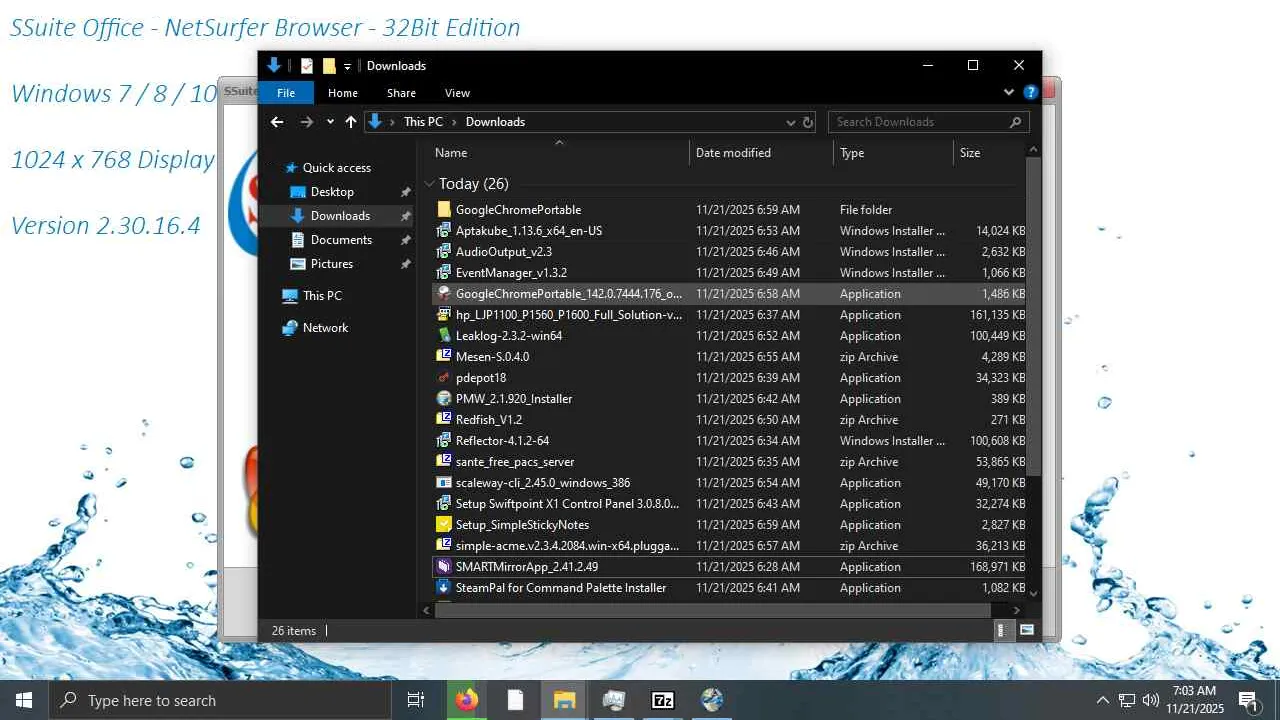The image size is (1280, 720).
Task: Click the GoogleChromePortable folder icon
Action: [x=444, y=210]
